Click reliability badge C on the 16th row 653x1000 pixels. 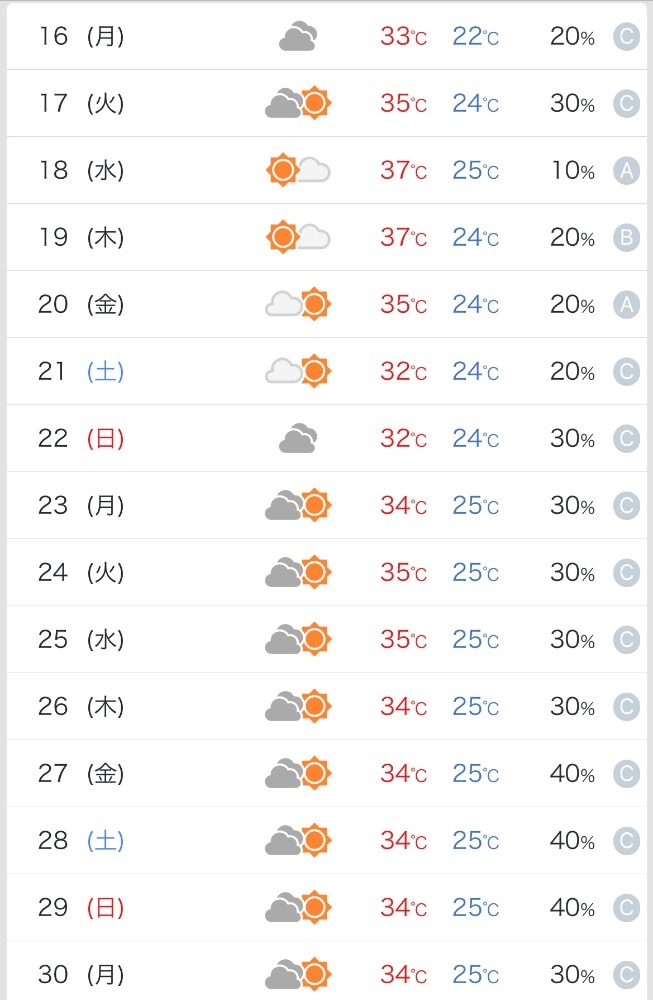[626, 37]
